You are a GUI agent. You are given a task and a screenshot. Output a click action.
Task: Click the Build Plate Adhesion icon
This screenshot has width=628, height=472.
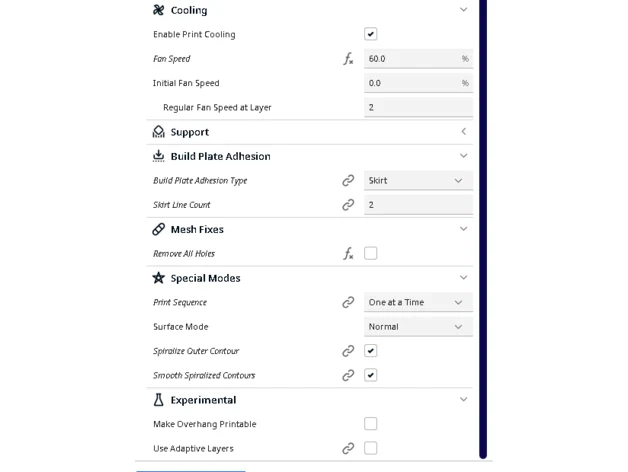pyautogui.click(x=159, y=156)
